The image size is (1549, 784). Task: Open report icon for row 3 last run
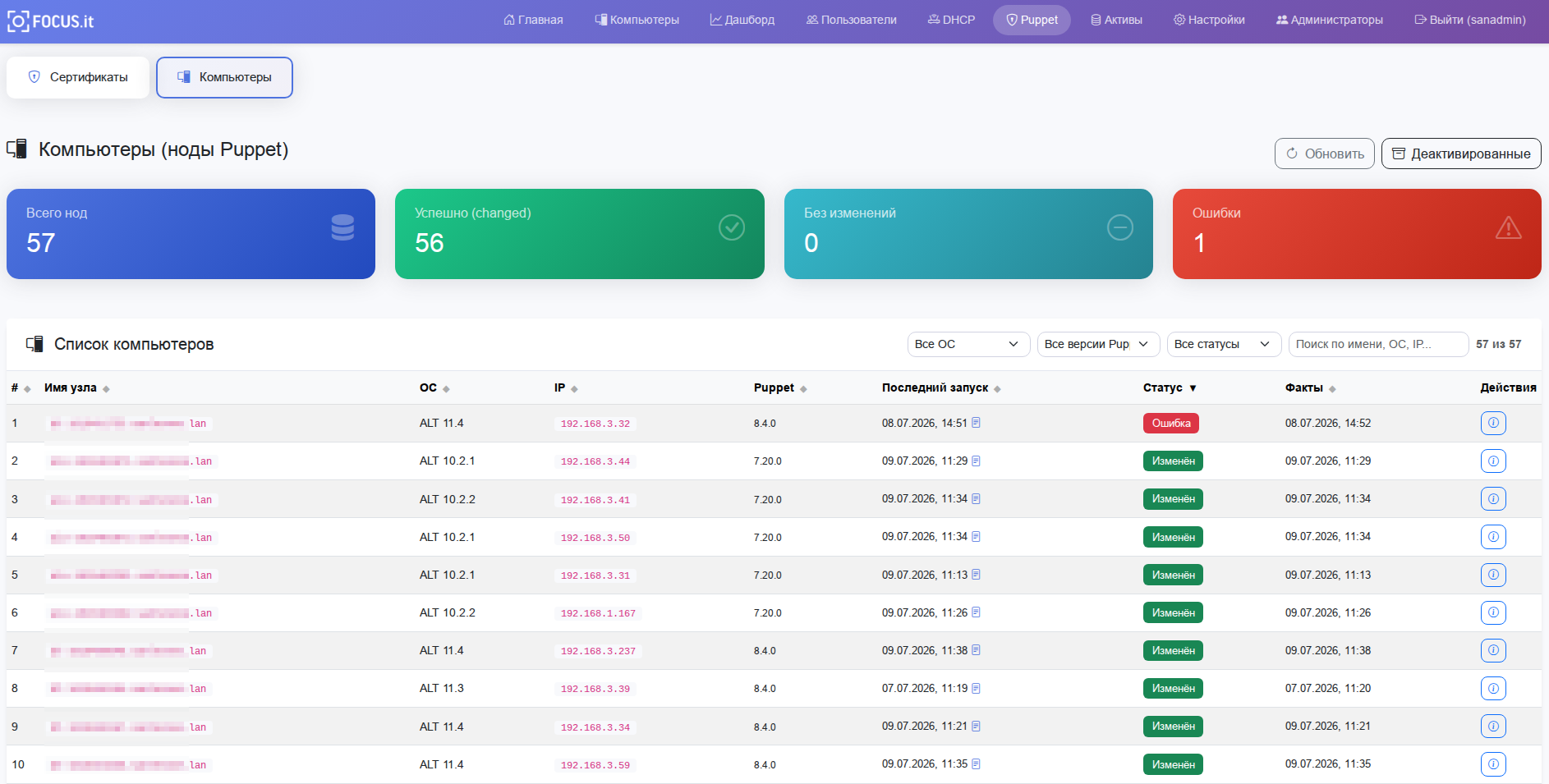976,498
